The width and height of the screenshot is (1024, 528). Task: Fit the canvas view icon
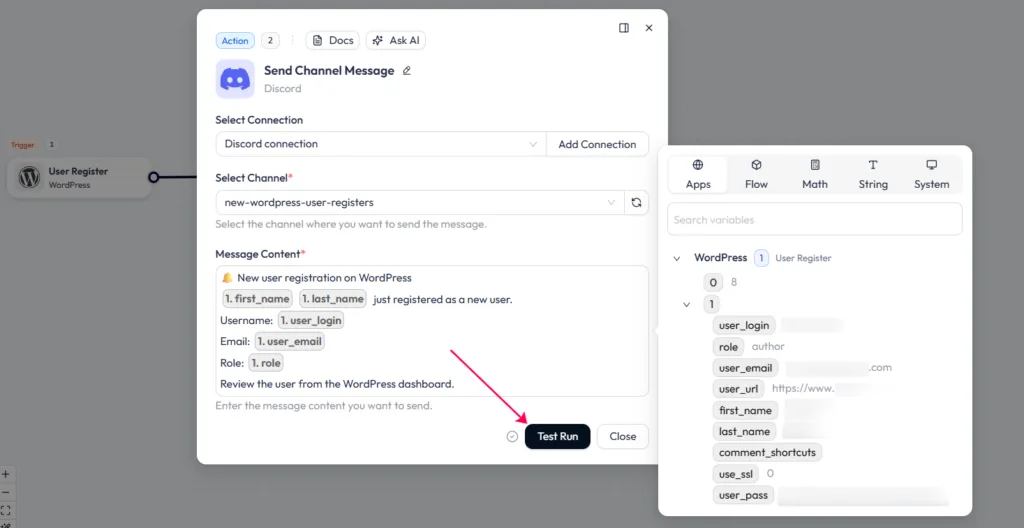point(5,509)
